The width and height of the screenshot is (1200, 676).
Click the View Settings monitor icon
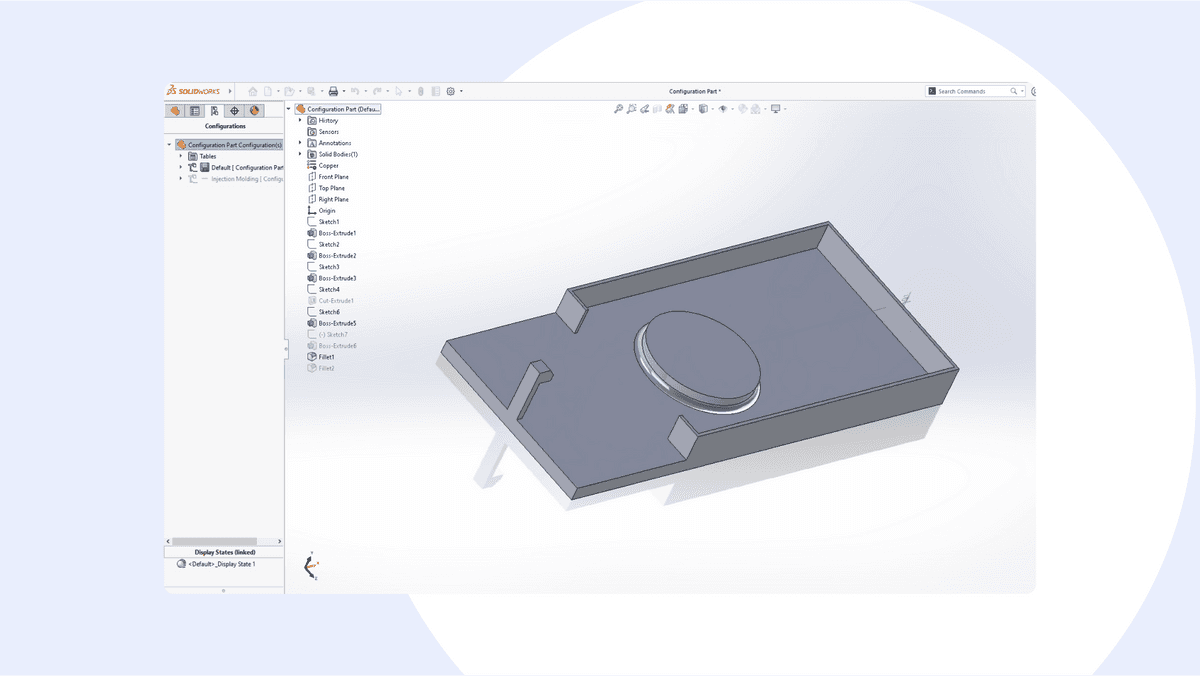pyautogui.click(x=775, y=108)
